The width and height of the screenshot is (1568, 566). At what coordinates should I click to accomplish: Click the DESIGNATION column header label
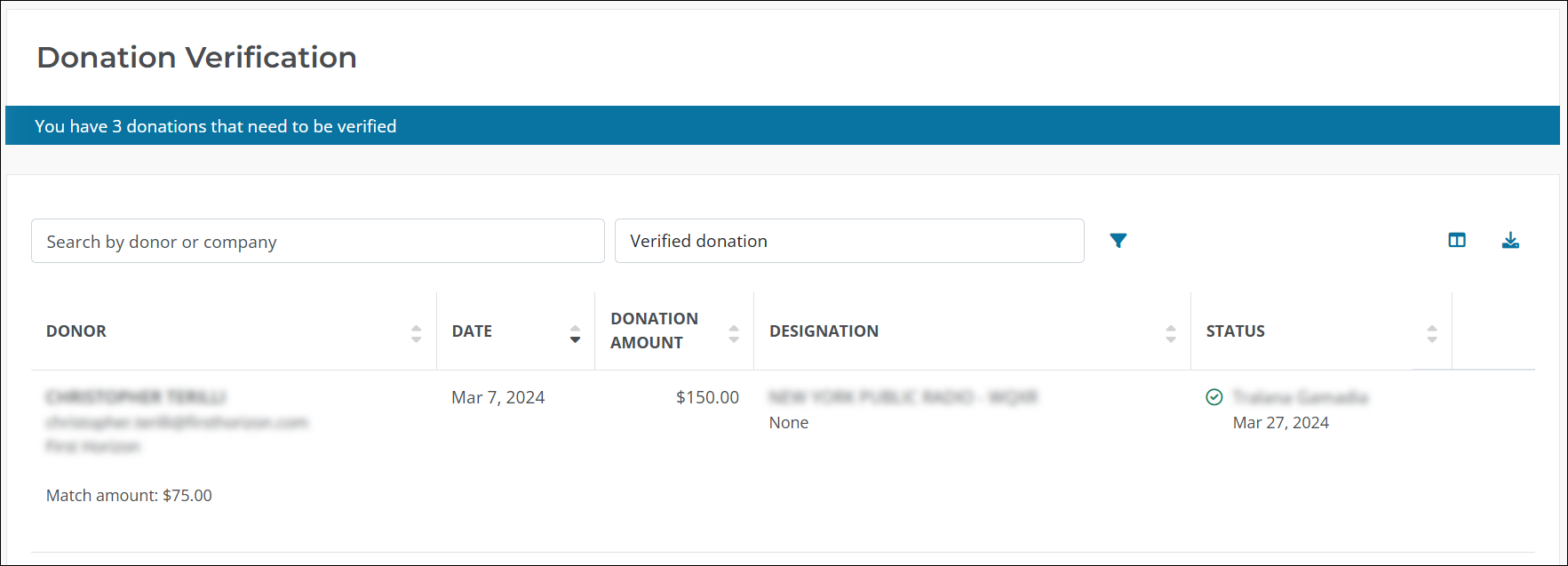click(824, 331)
